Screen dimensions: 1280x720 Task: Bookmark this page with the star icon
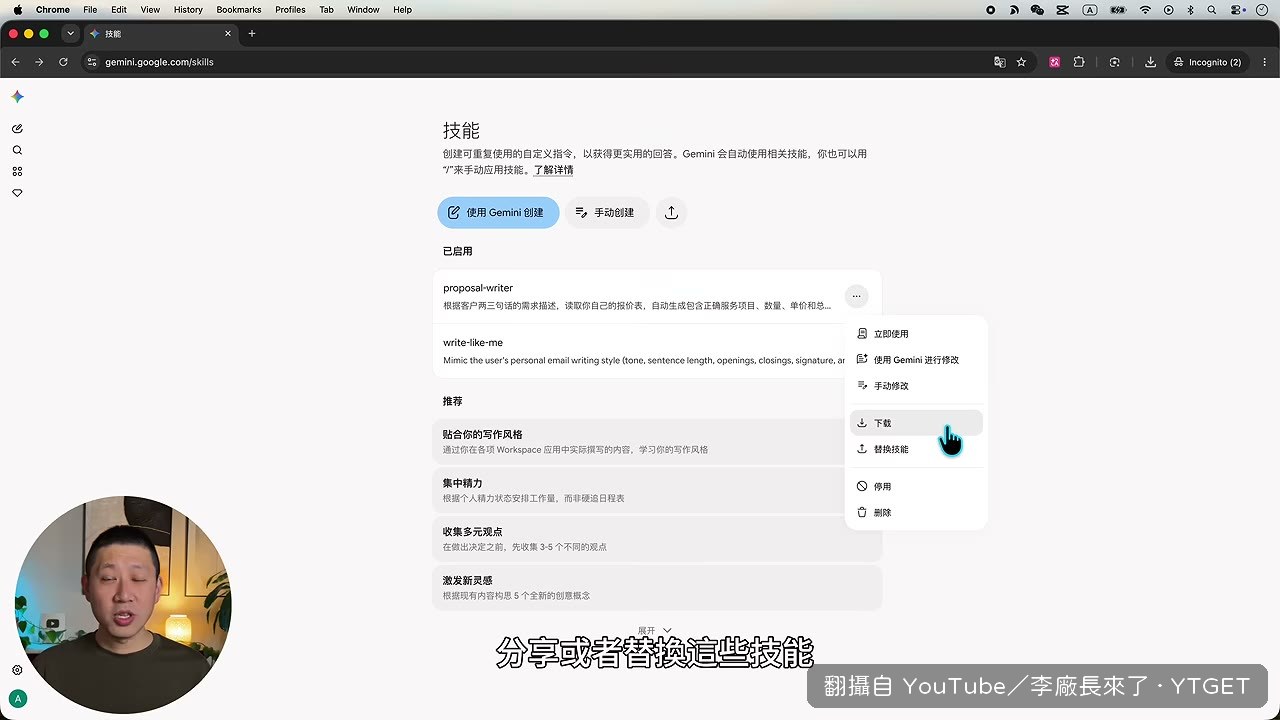[x=1021, y=62]
